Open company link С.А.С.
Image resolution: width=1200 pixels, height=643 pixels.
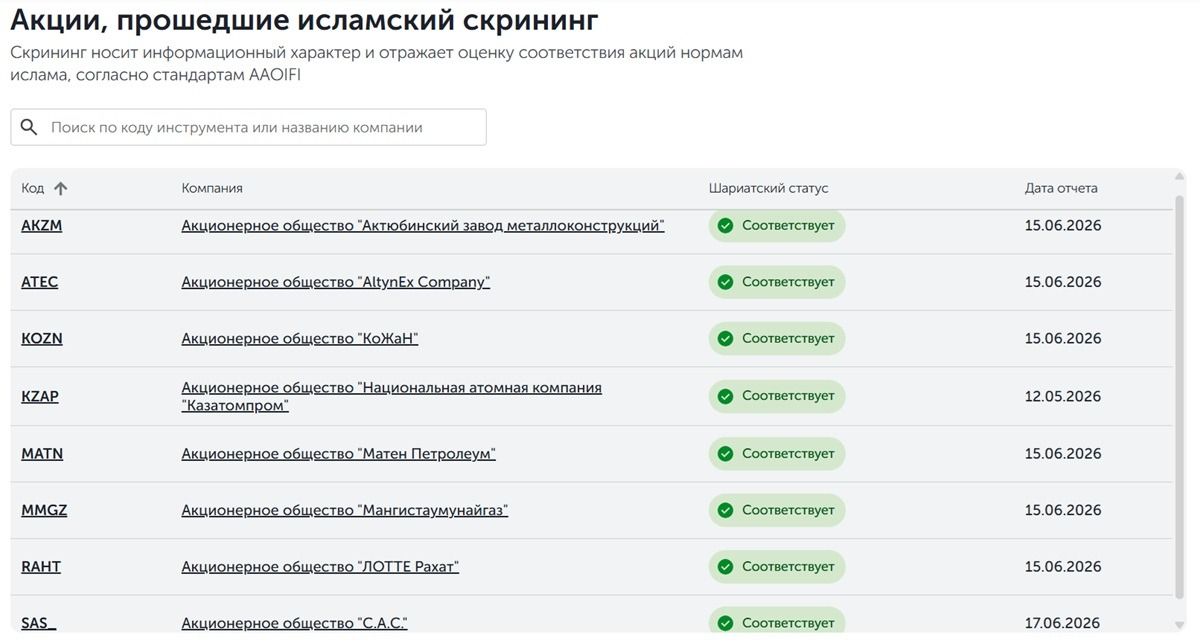295,624
